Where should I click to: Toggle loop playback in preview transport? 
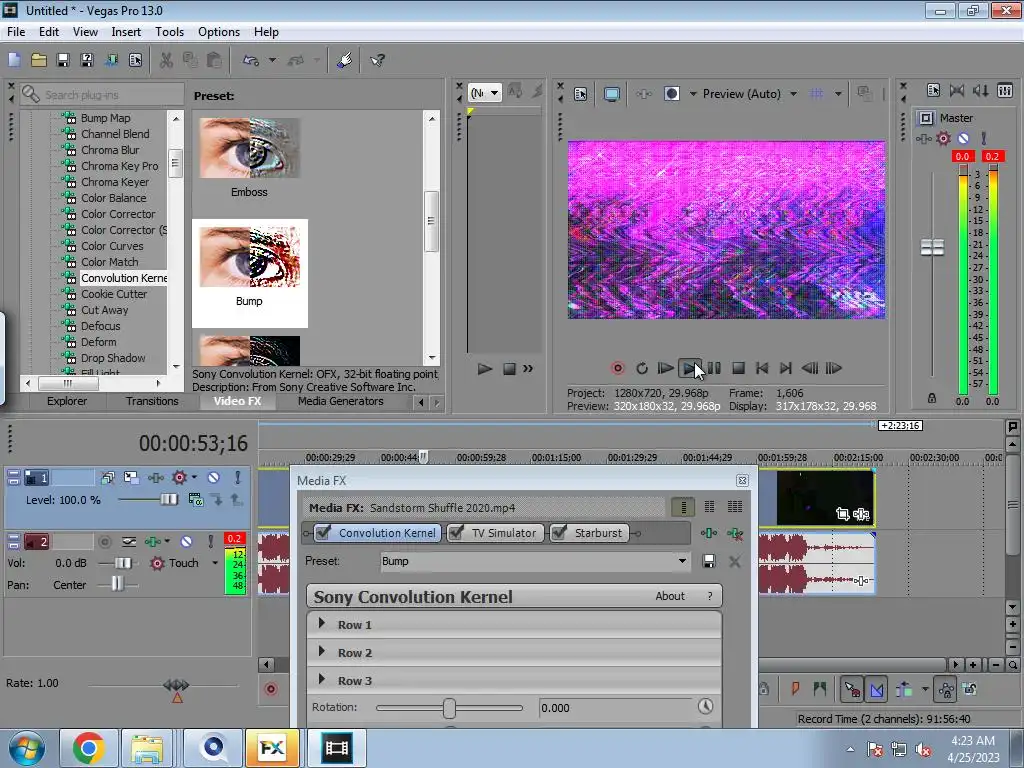point(641,368)
